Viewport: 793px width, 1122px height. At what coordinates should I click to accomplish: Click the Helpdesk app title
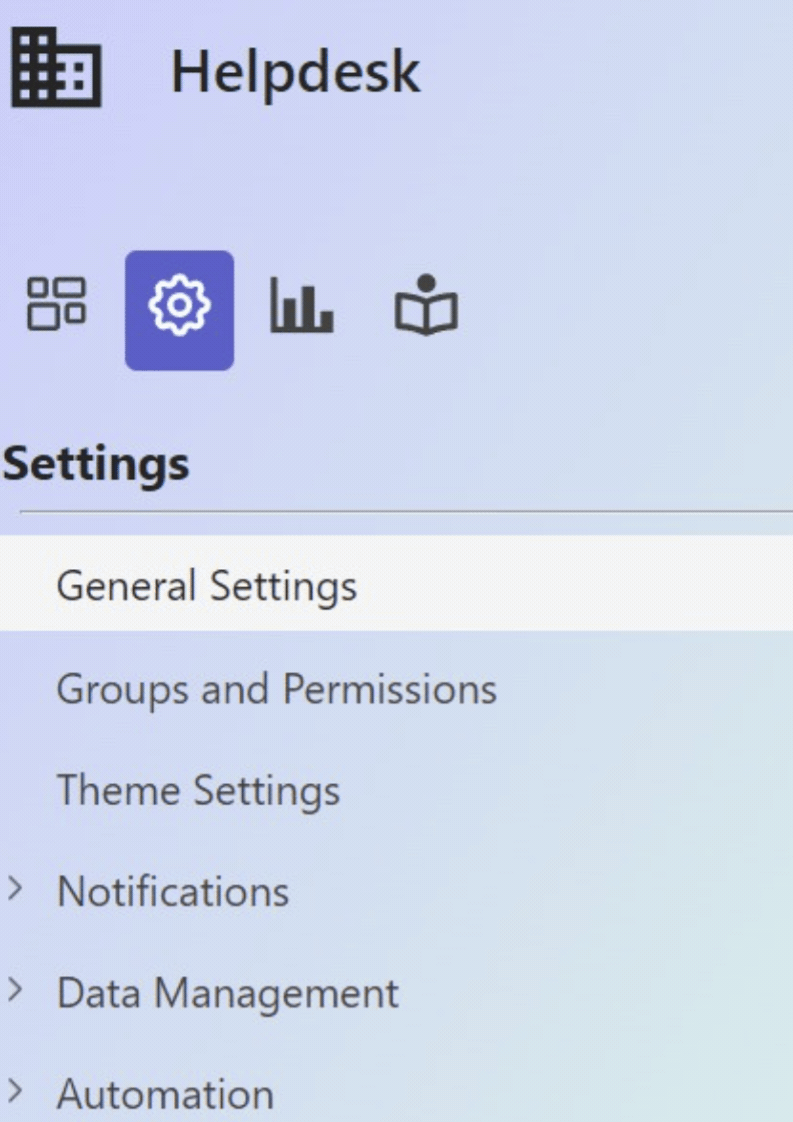(x=296, y=72)
